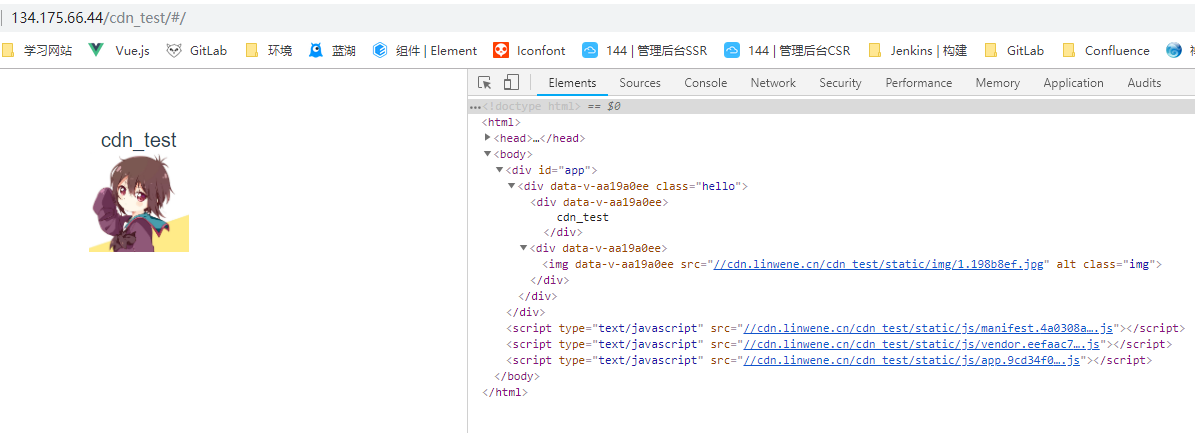Viewport: 1195px width, 433px height.
Task: Open the 144 | 管理后台CSR bookmark
Action: click(787, 50)
